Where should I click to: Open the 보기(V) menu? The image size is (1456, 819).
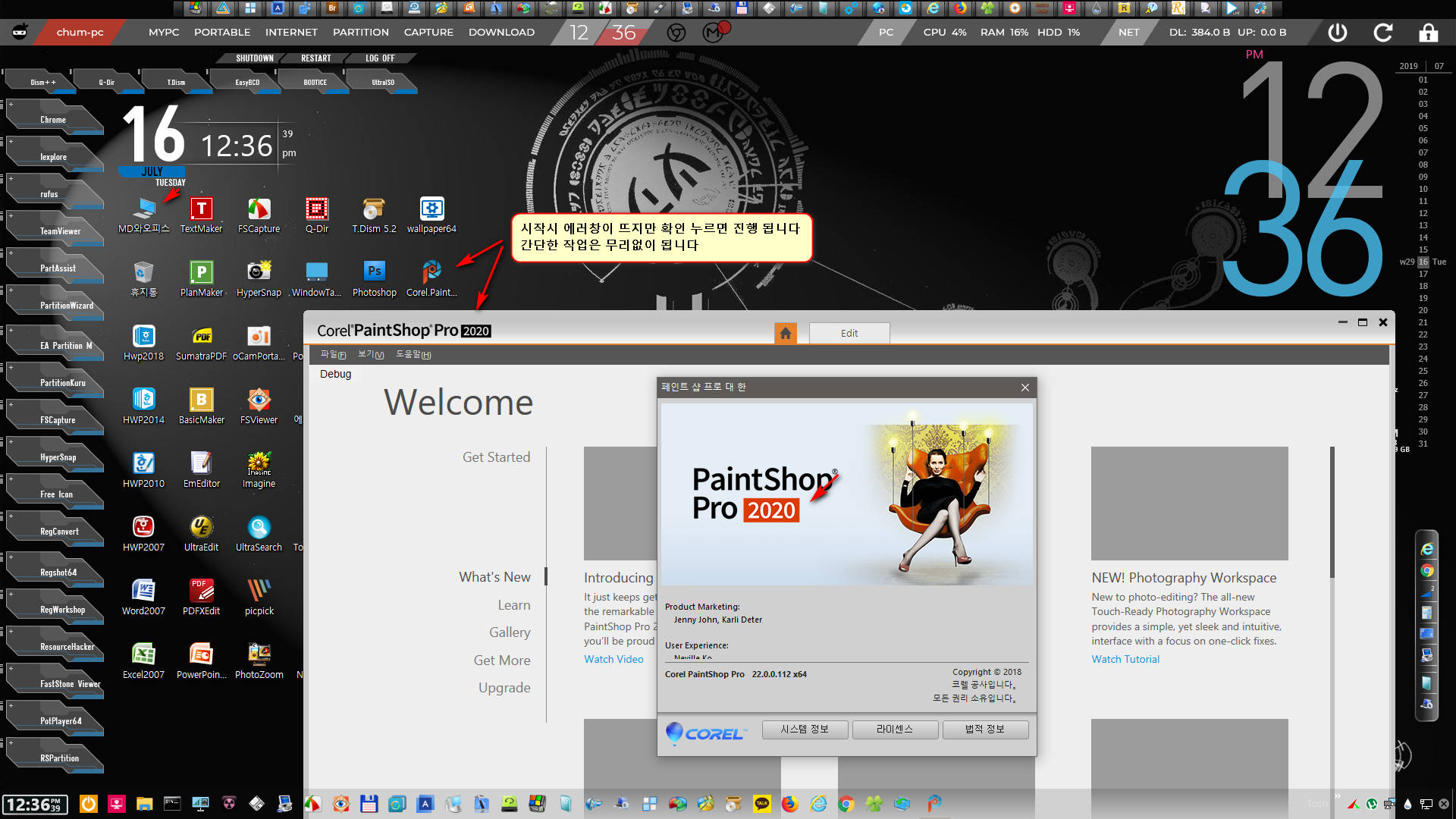(371, 355)
